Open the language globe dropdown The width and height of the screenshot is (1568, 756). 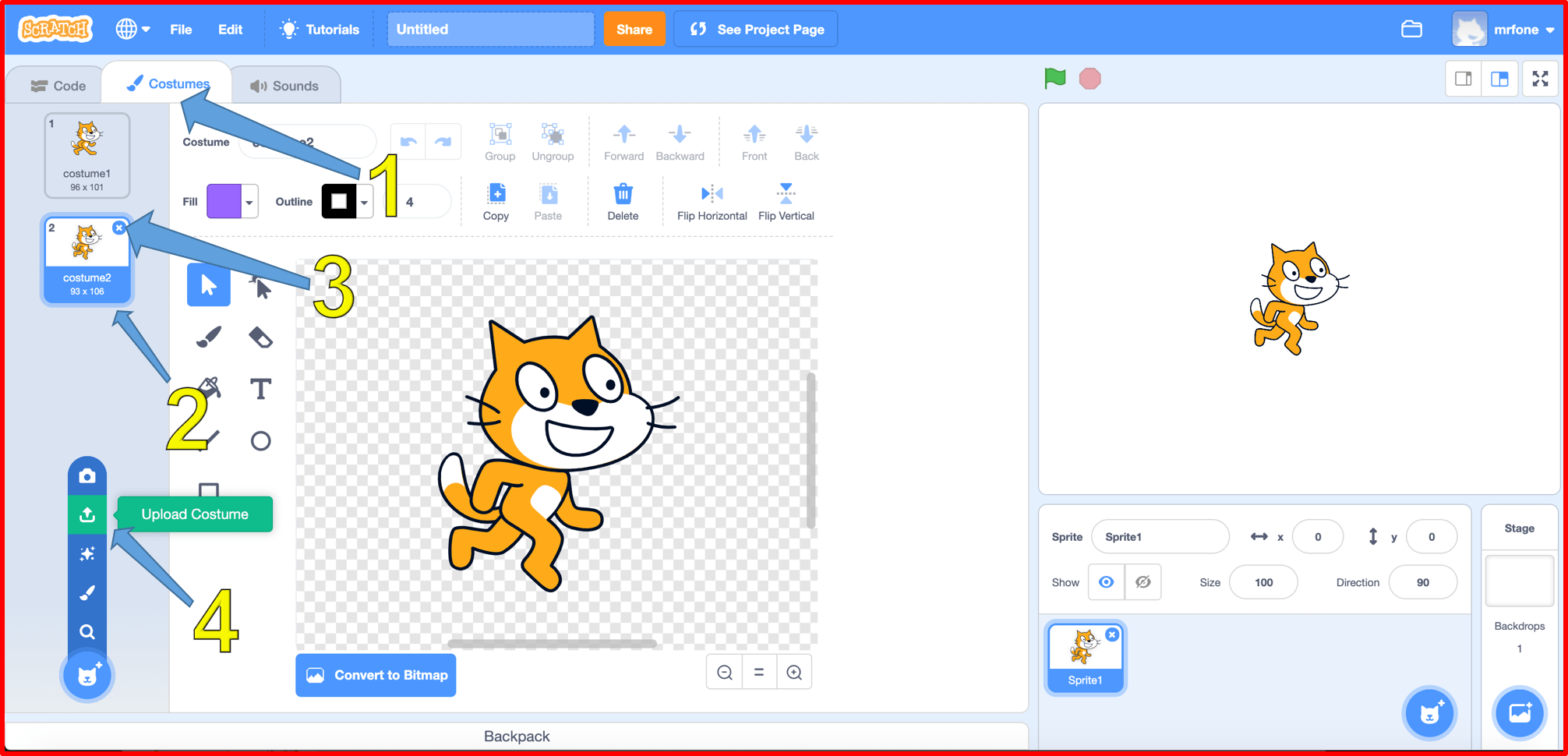pos(132,30)
